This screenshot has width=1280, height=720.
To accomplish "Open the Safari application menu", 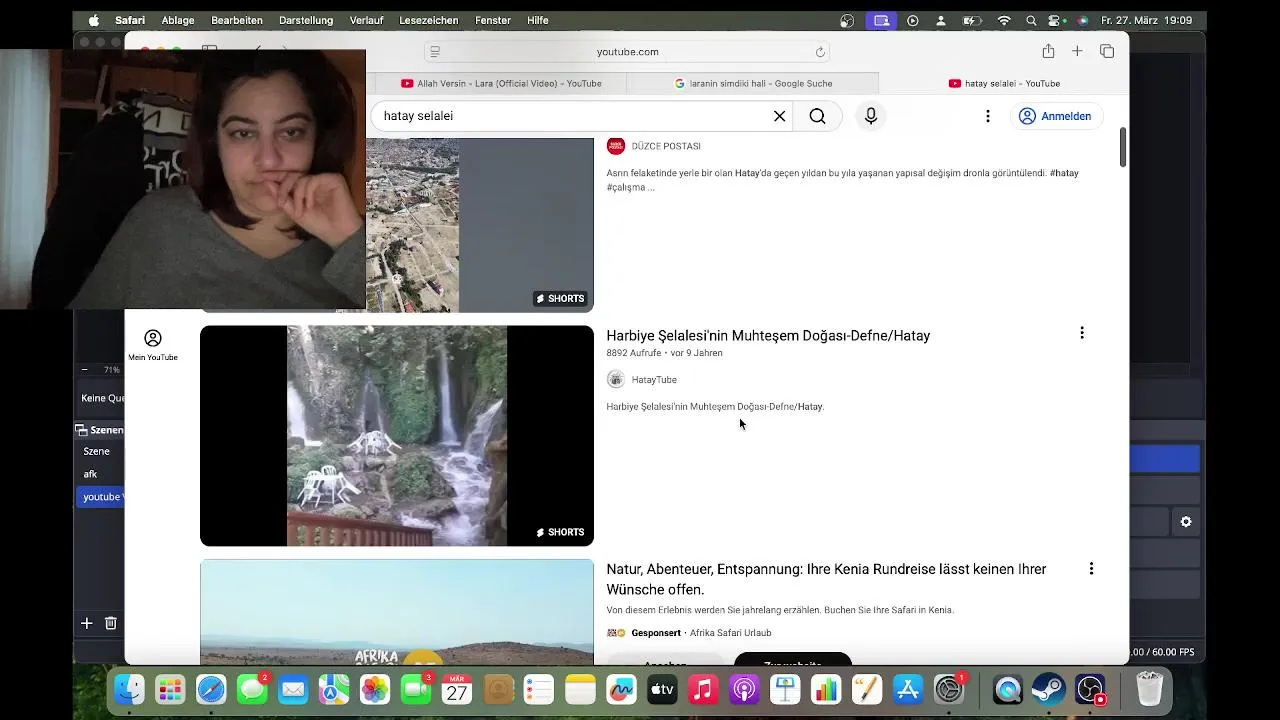I will (130, 20).
